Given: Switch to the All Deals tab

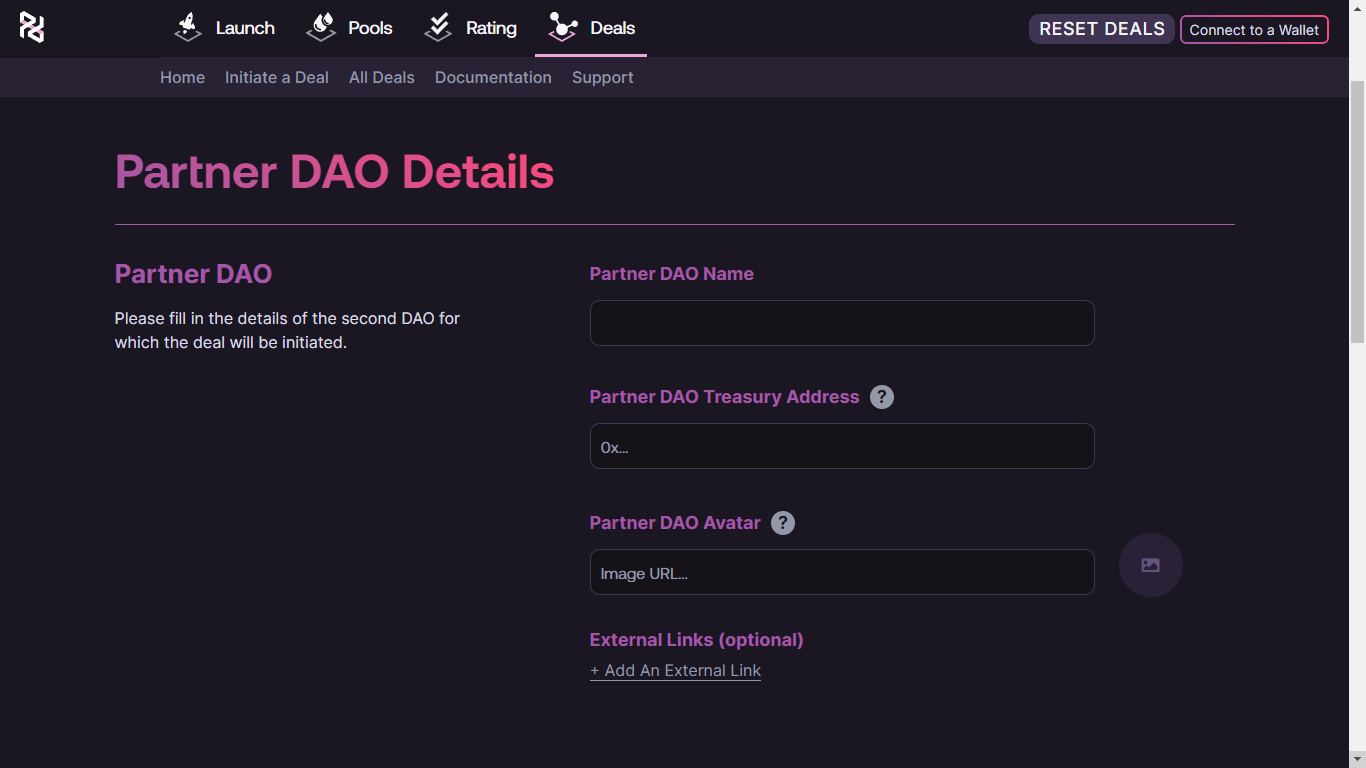Looking at the screenshot, I should 381,77.
